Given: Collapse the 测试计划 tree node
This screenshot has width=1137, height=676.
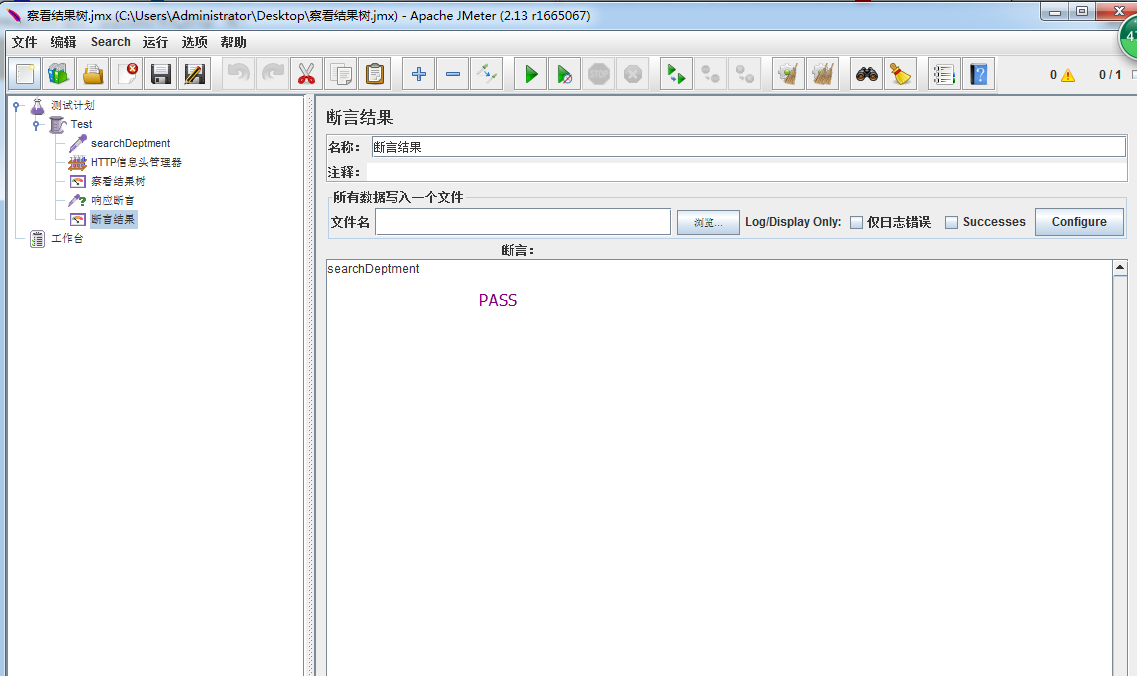Looking at the screenshot, I should (x=17, y=106).
